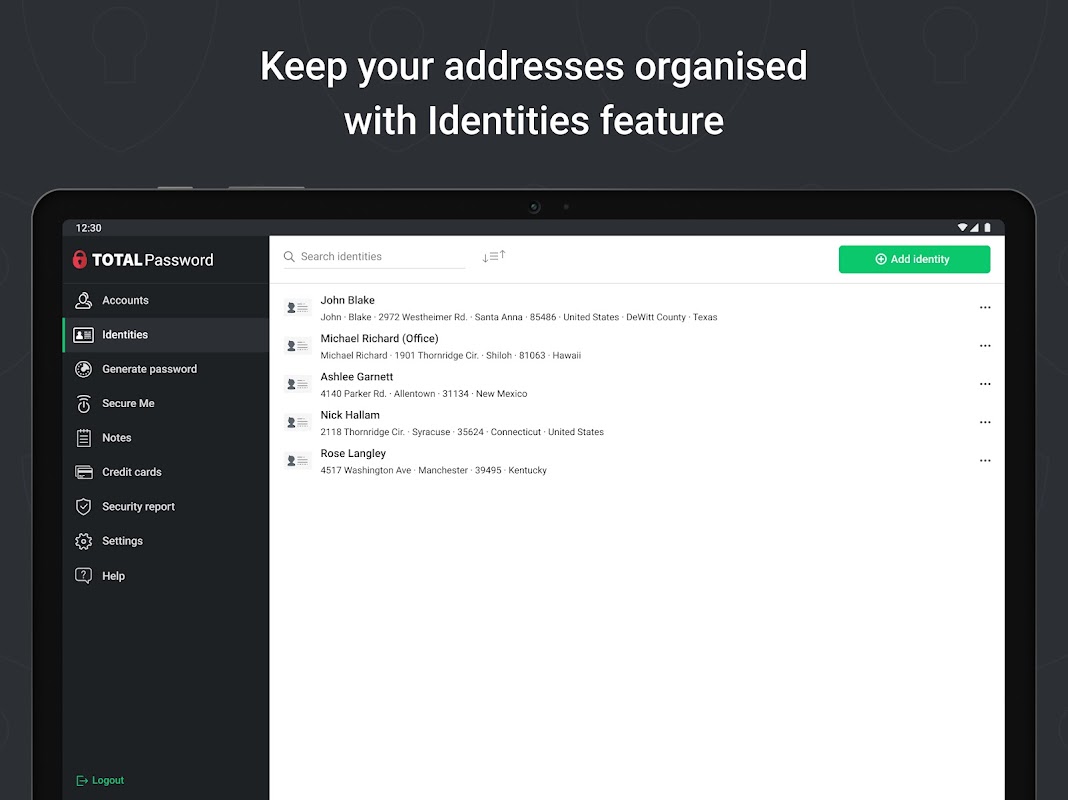
Task: Select the Rose Langley entry name
Action: click(353, 453)
